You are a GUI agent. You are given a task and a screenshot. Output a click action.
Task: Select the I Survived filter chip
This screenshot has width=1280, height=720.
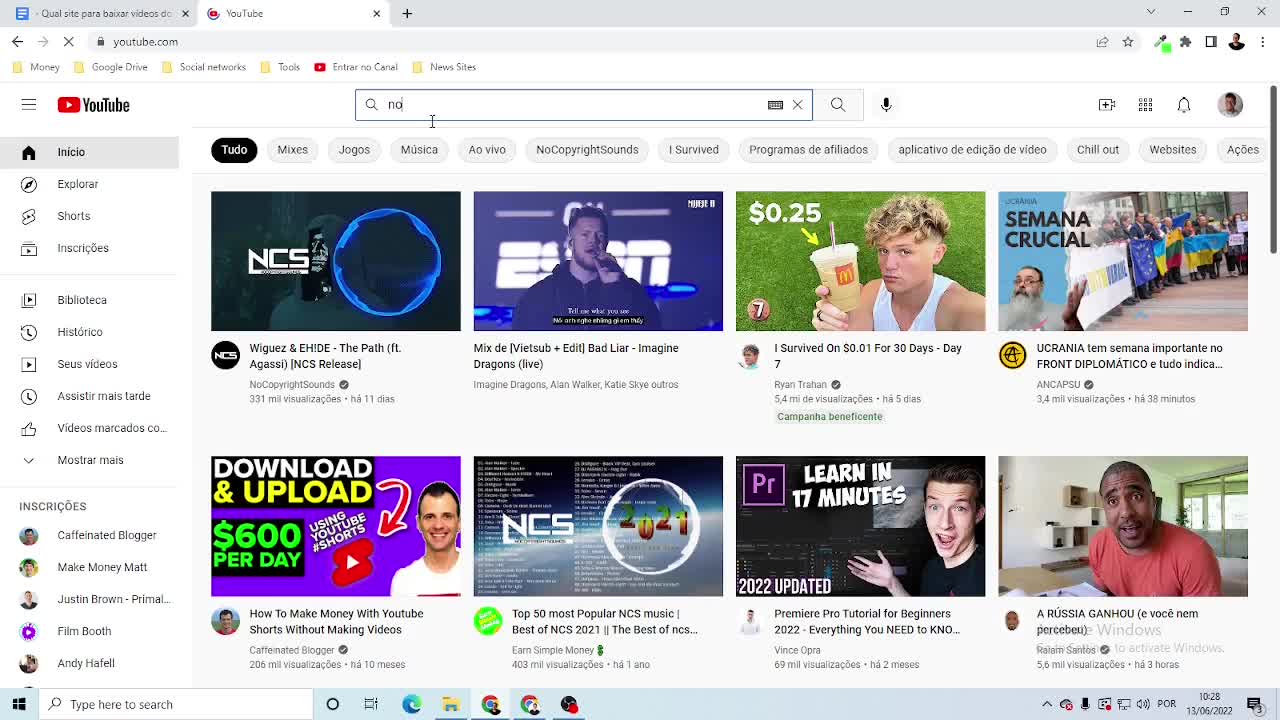point(693,150)
